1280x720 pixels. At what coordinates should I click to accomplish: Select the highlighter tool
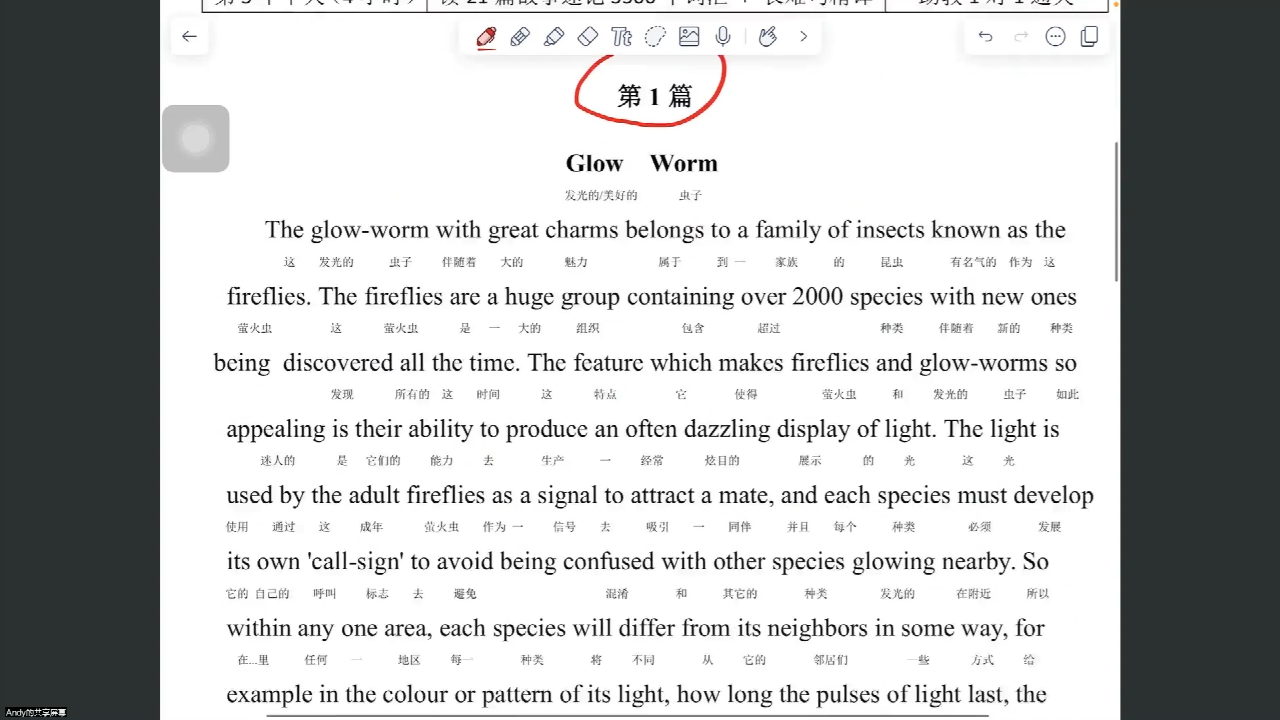(554, 37)
